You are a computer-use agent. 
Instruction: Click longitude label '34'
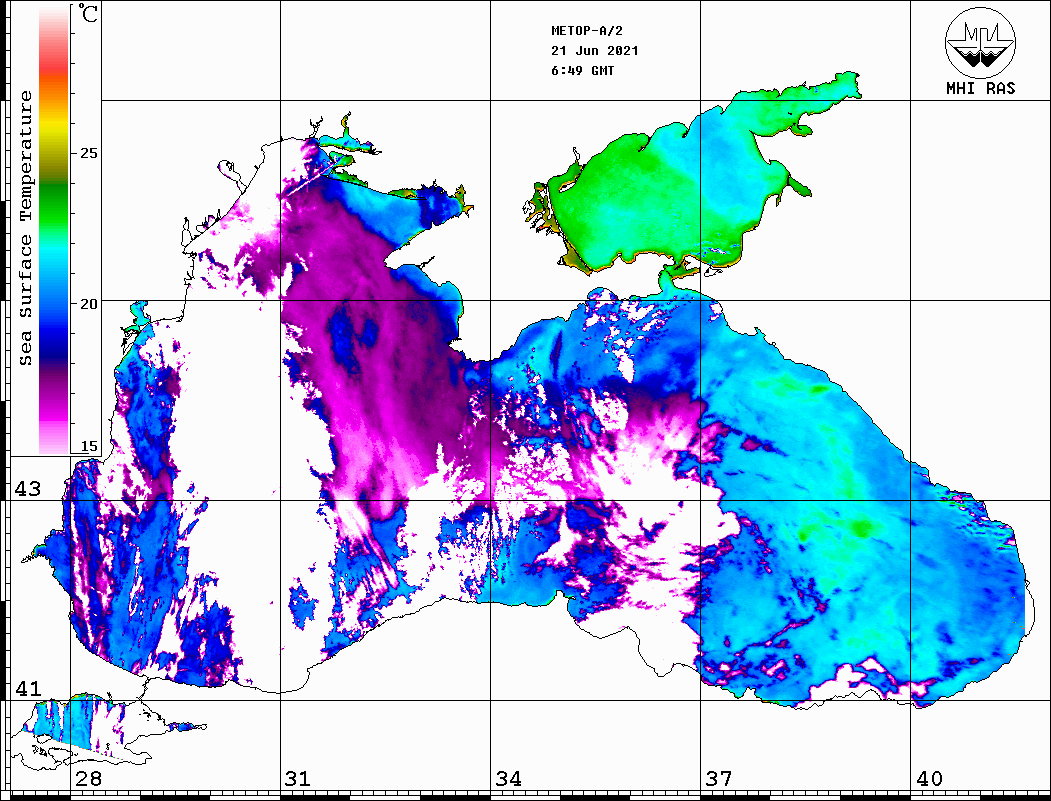point(509,779)
